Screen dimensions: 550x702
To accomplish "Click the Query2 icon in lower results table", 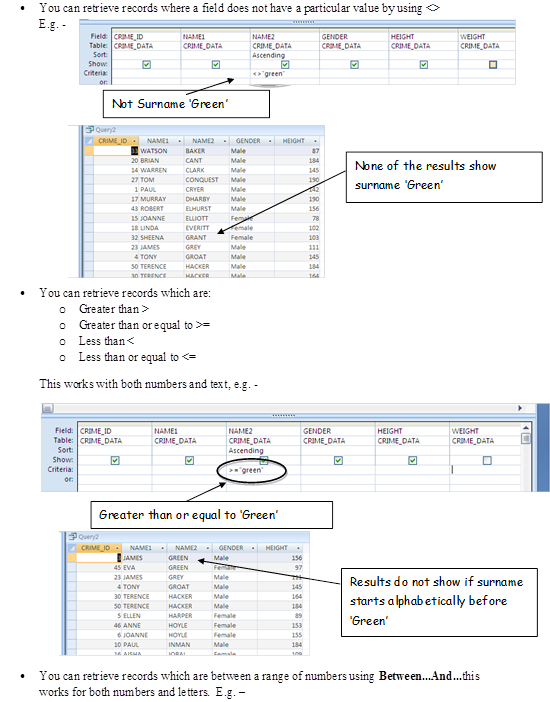I will coord(73,536).
